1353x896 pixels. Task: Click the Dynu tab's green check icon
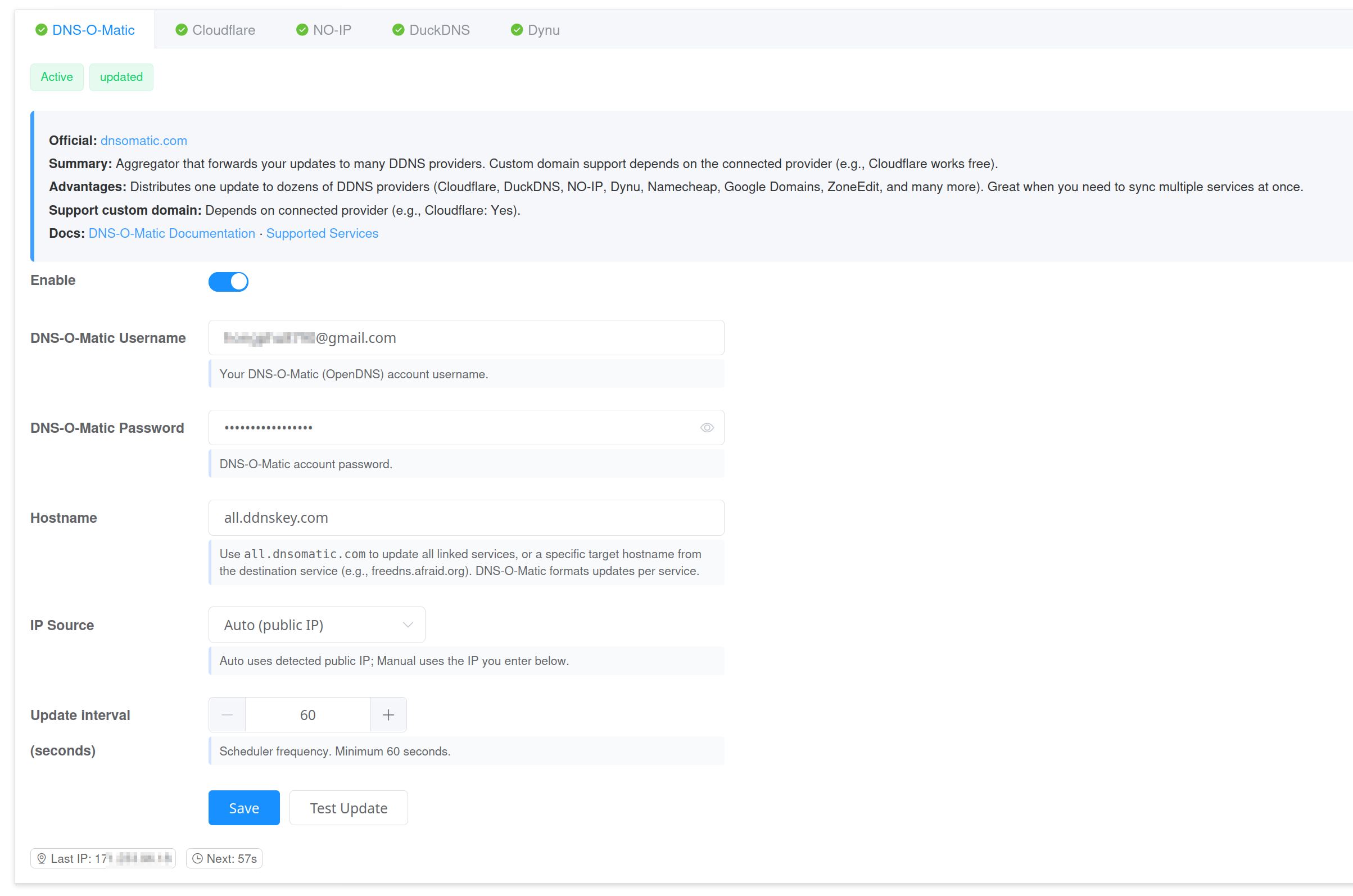click(517, 30)
